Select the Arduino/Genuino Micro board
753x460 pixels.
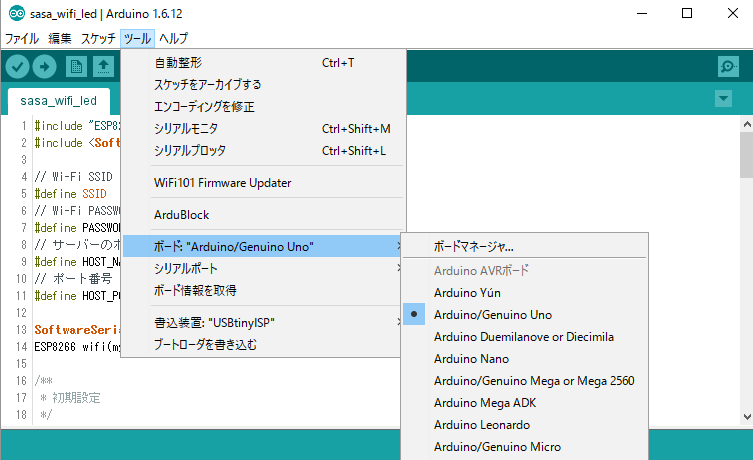[x=524, y=447]
